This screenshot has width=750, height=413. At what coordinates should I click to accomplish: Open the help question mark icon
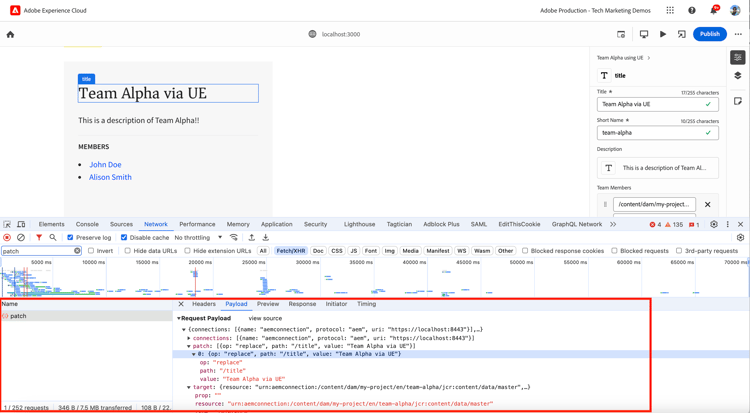[x=692, y=10]
